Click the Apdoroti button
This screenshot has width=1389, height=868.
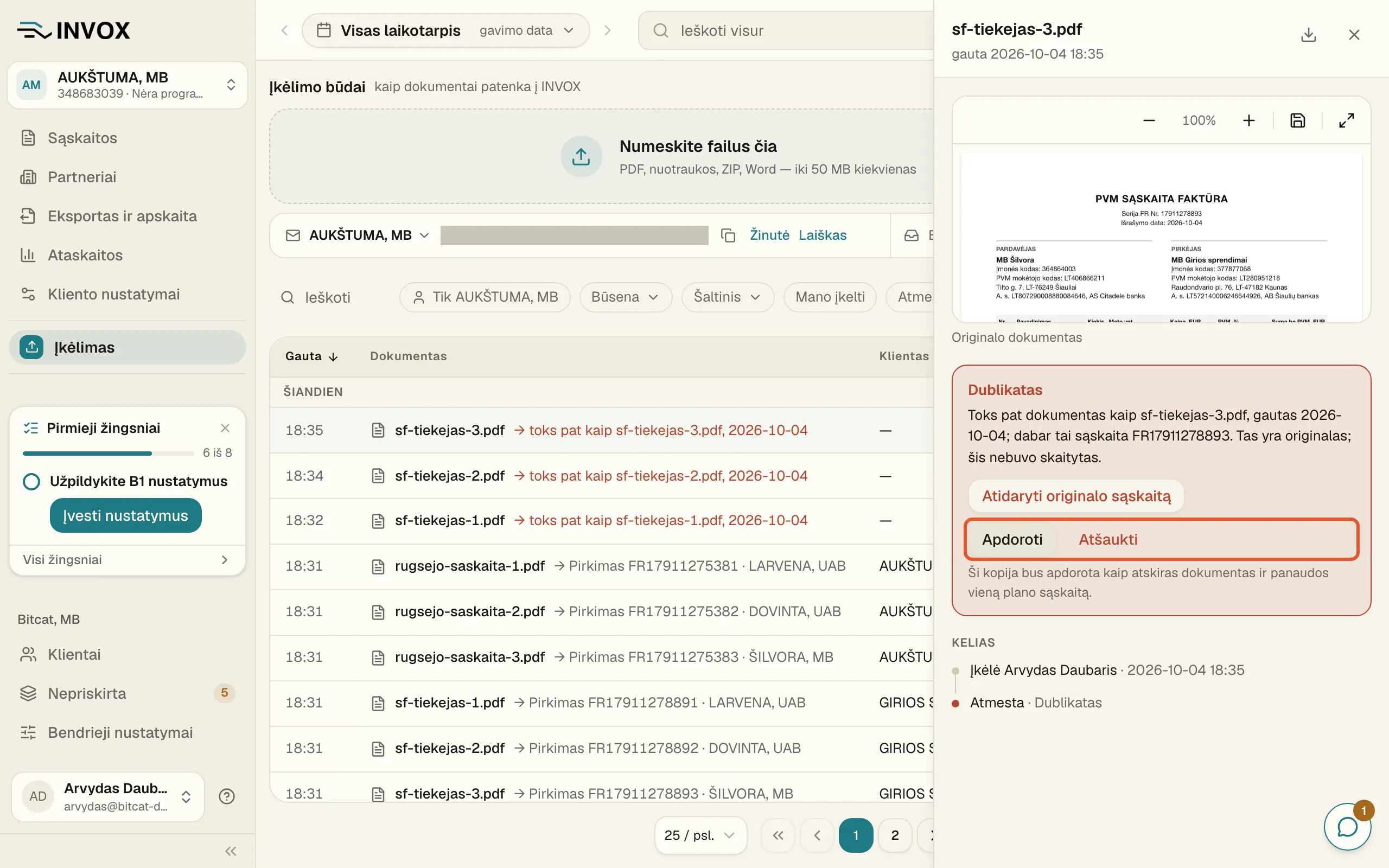click(1012, 540)
